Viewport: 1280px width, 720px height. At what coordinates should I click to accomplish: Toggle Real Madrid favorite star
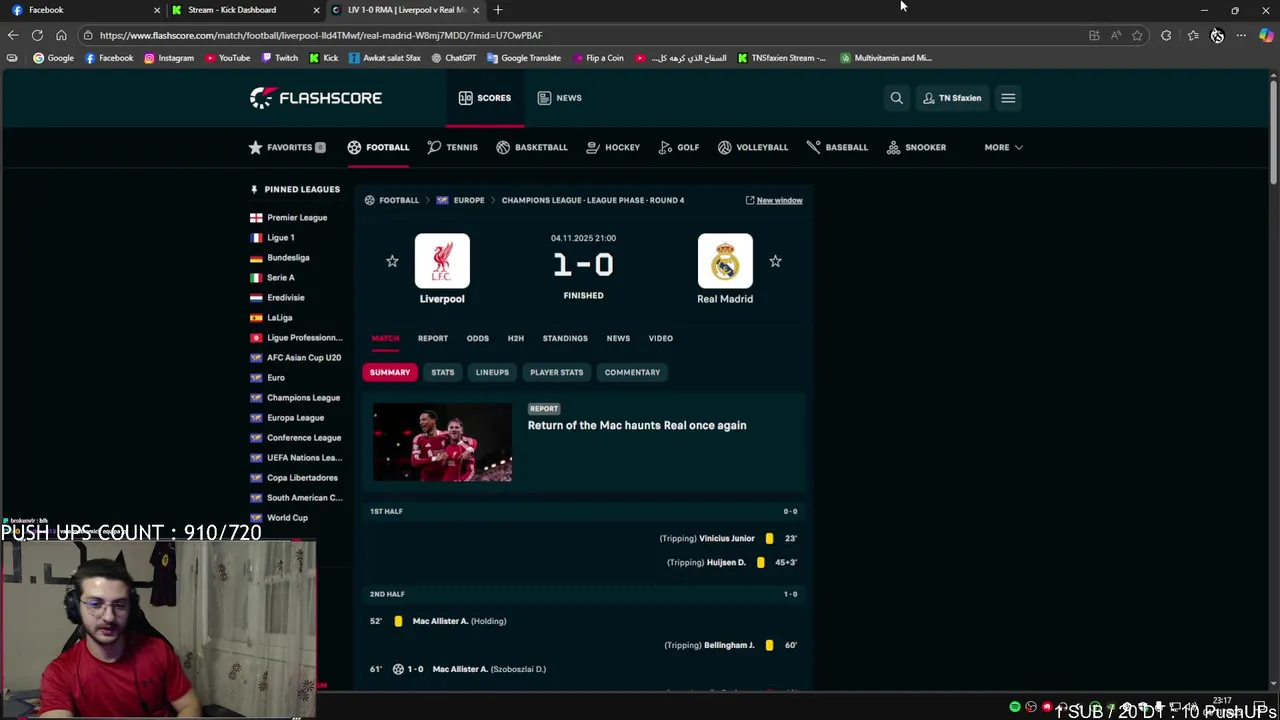[x=775, y=261]
